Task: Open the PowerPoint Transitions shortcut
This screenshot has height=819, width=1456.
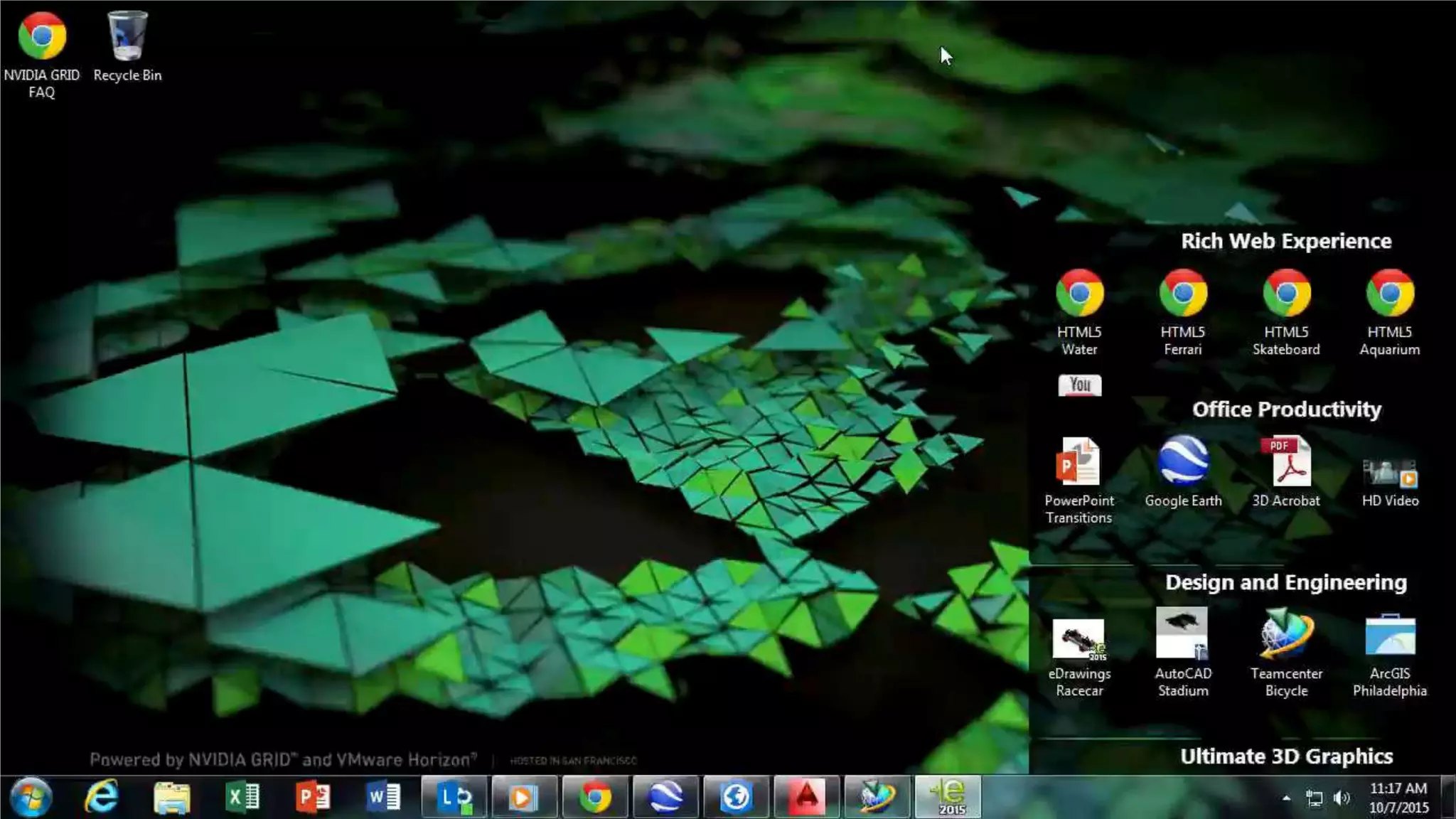Action: 1078,462
